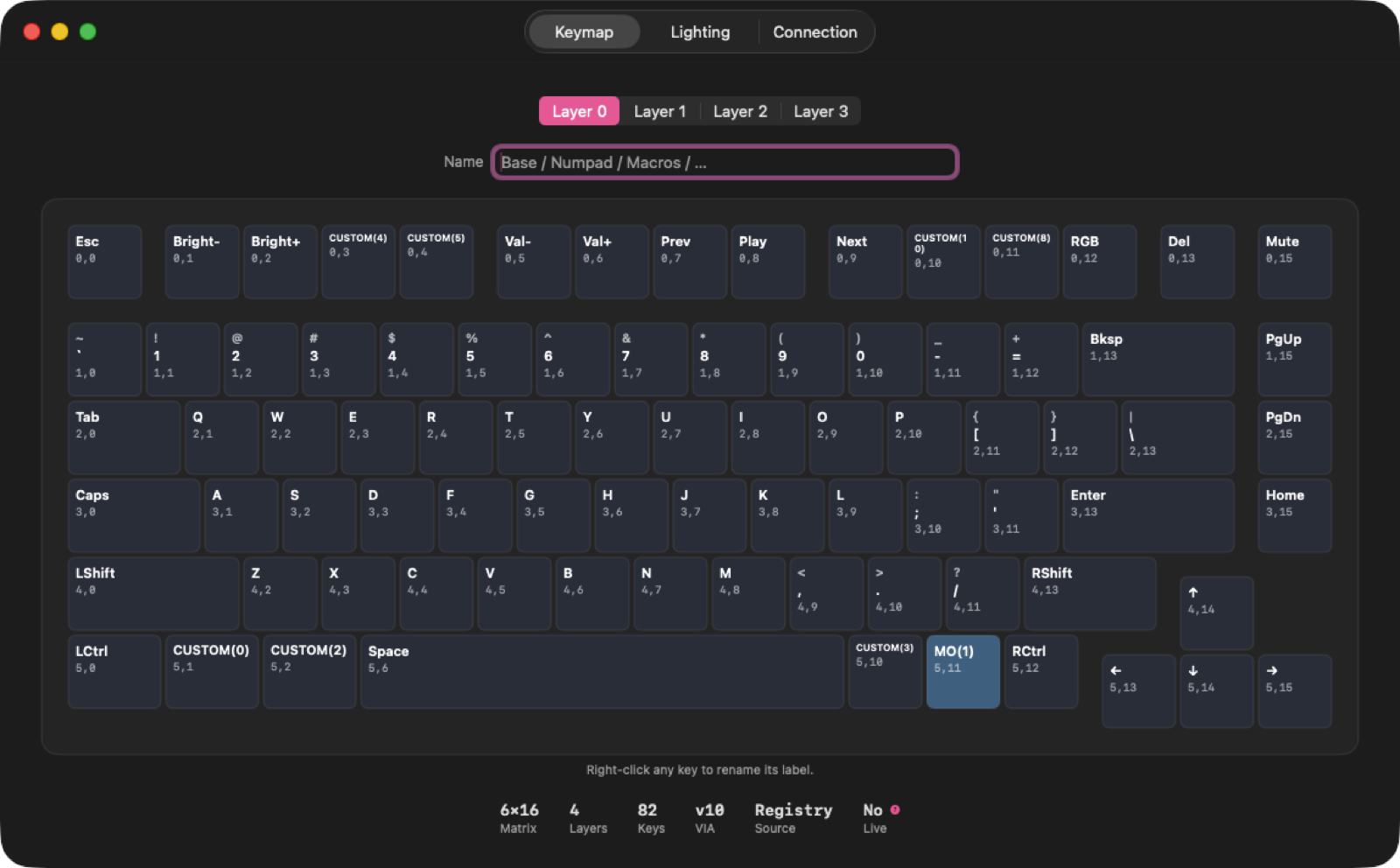The width and height of the screenshot is (1400, 868).
Task: Select the down arrow key 5,14
Action: click(1216, 691)
